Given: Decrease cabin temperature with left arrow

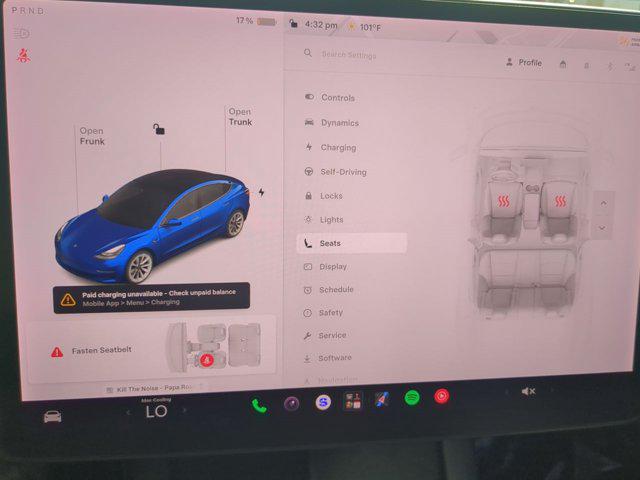Looking at the screenshot, I should tap(128, 413).
